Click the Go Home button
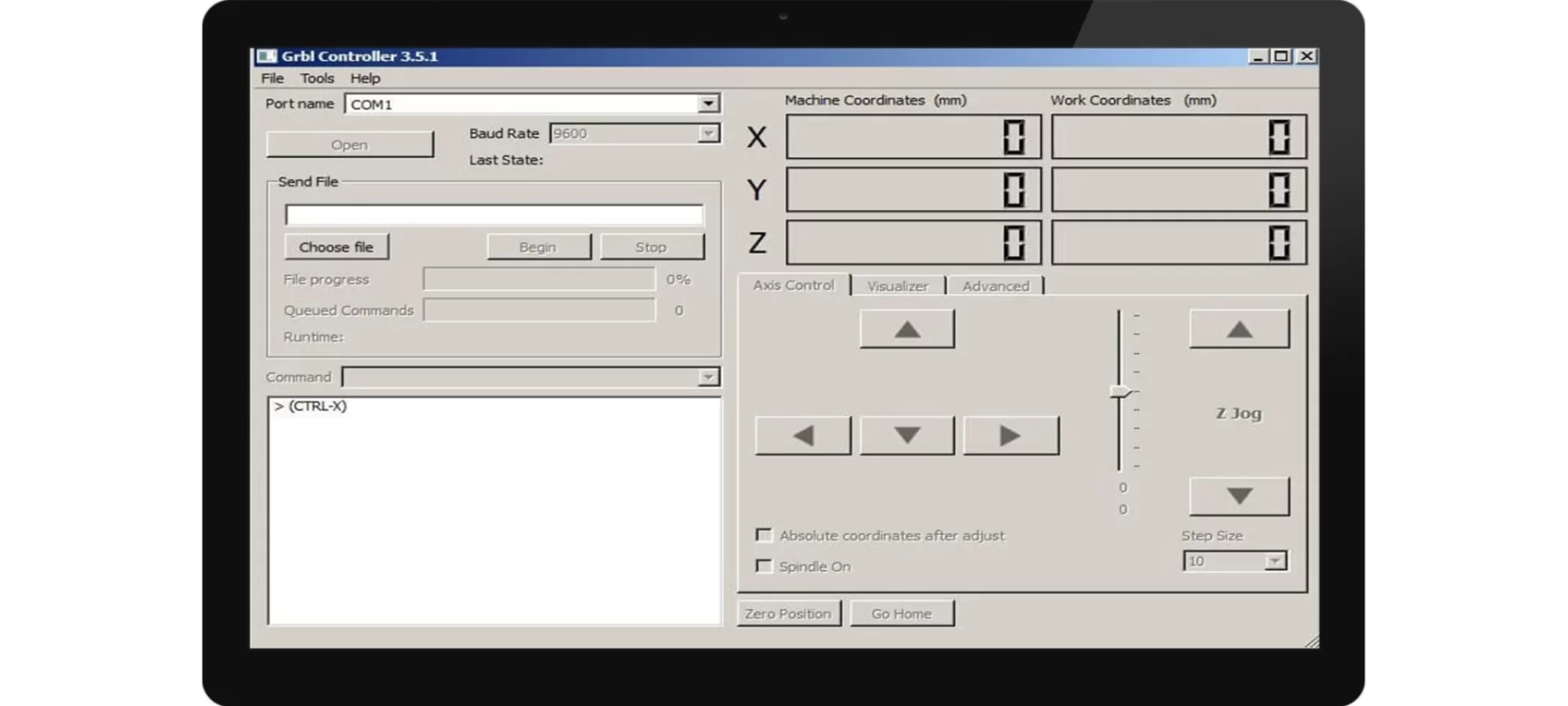The image size is (1568, 706). point(902,613)
